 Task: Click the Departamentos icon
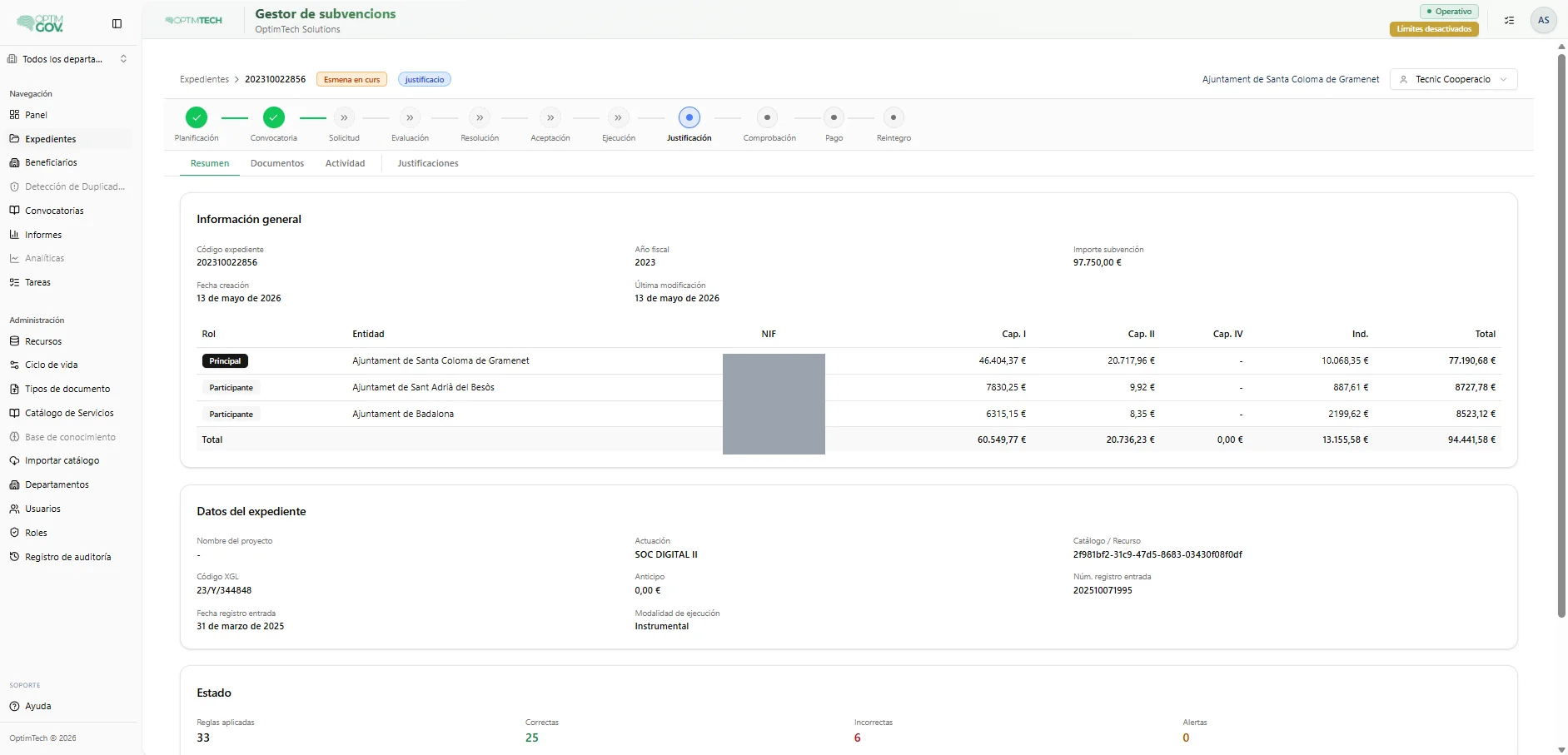14,484
